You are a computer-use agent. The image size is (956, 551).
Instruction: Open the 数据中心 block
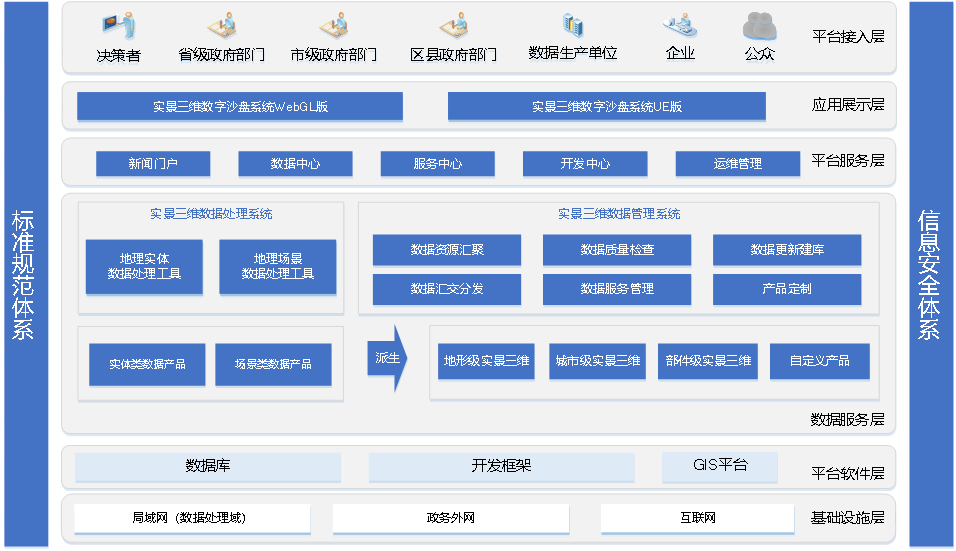point(295,163)
